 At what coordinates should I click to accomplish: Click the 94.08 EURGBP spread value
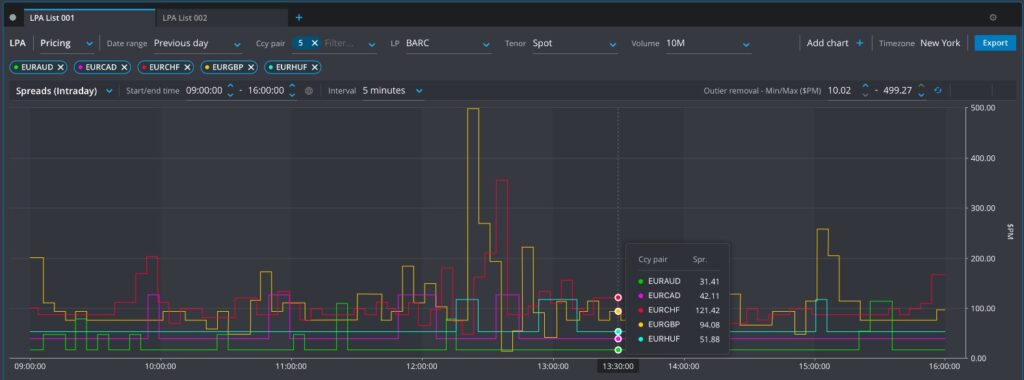pos(709,325)
